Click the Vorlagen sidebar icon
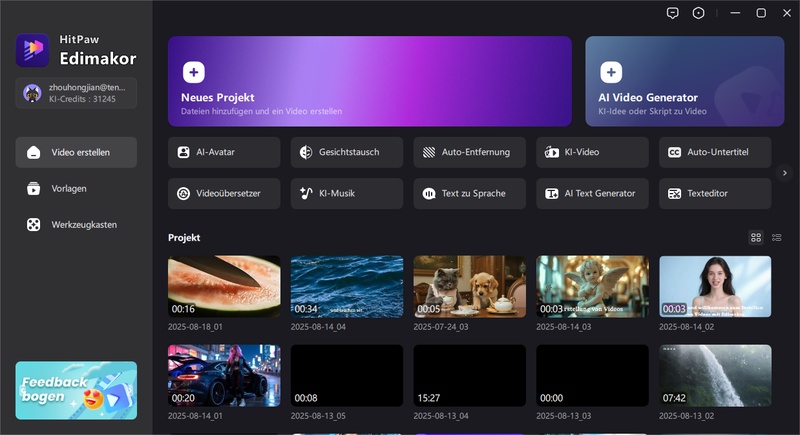 tap(34, 189)
